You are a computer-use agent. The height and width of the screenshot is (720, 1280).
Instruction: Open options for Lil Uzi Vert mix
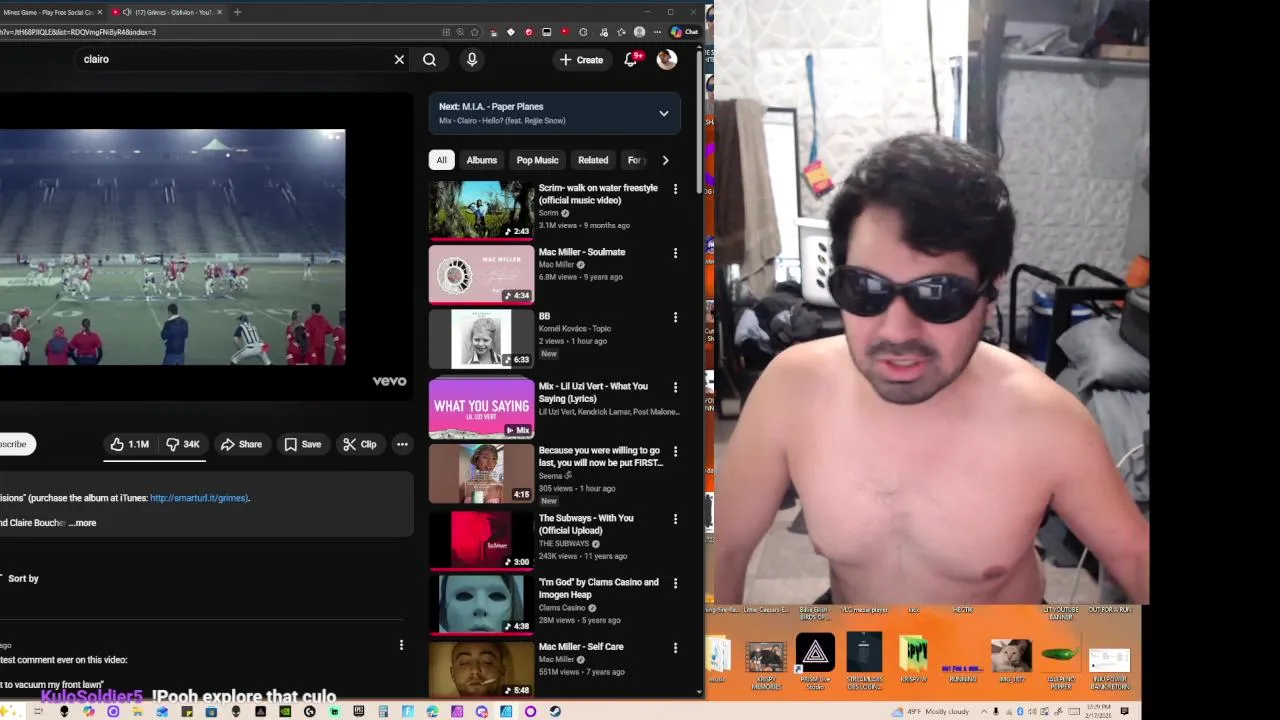point(675,387)
